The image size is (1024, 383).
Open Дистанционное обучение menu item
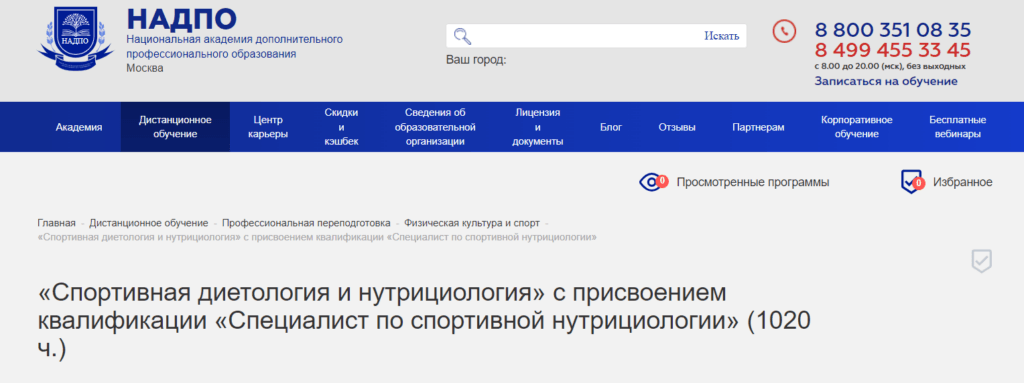[175, 127]
